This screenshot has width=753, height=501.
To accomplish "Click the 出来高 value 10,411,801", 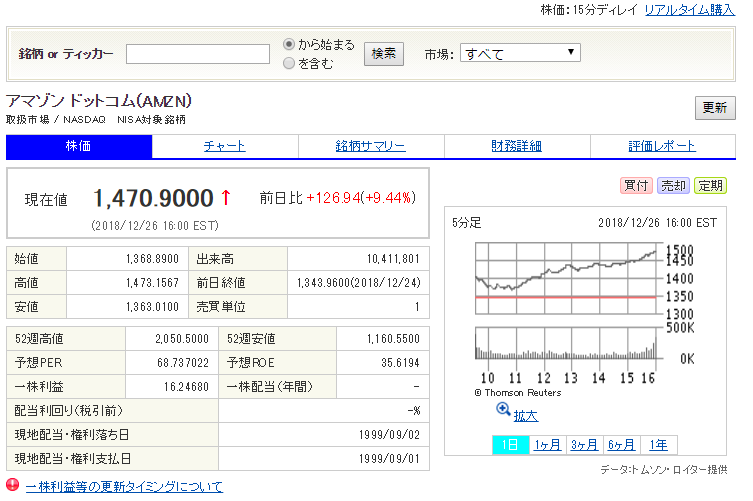I will point(393,259).
